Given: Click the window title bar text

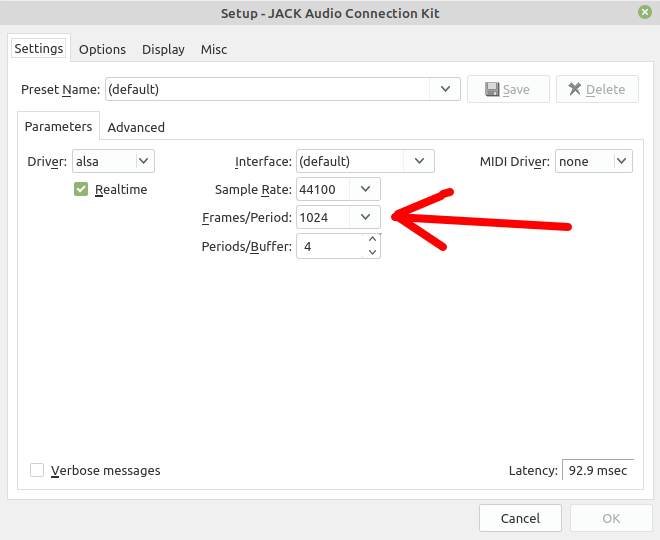Looking at the screenshot, I should point(330,13).
